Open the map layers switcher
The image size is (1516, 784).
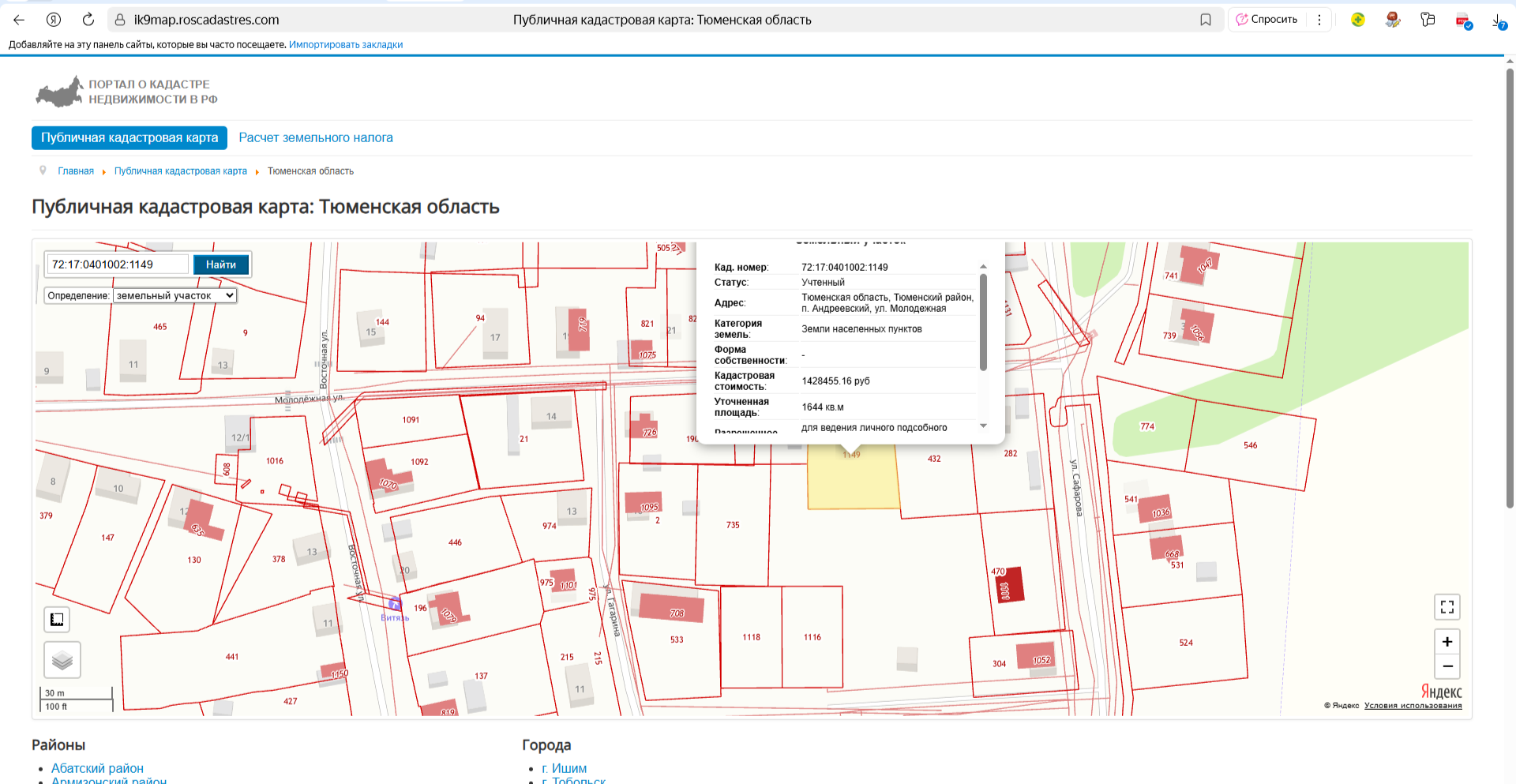(62, 660)
